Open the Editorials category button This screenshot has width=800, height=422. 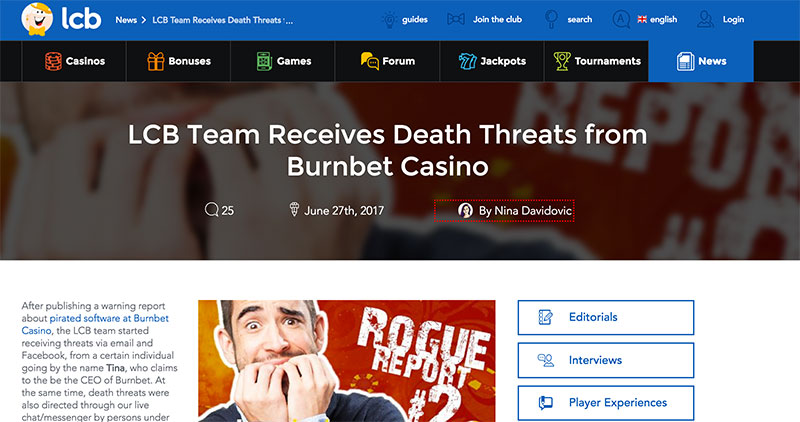click(x=606, y=317)
